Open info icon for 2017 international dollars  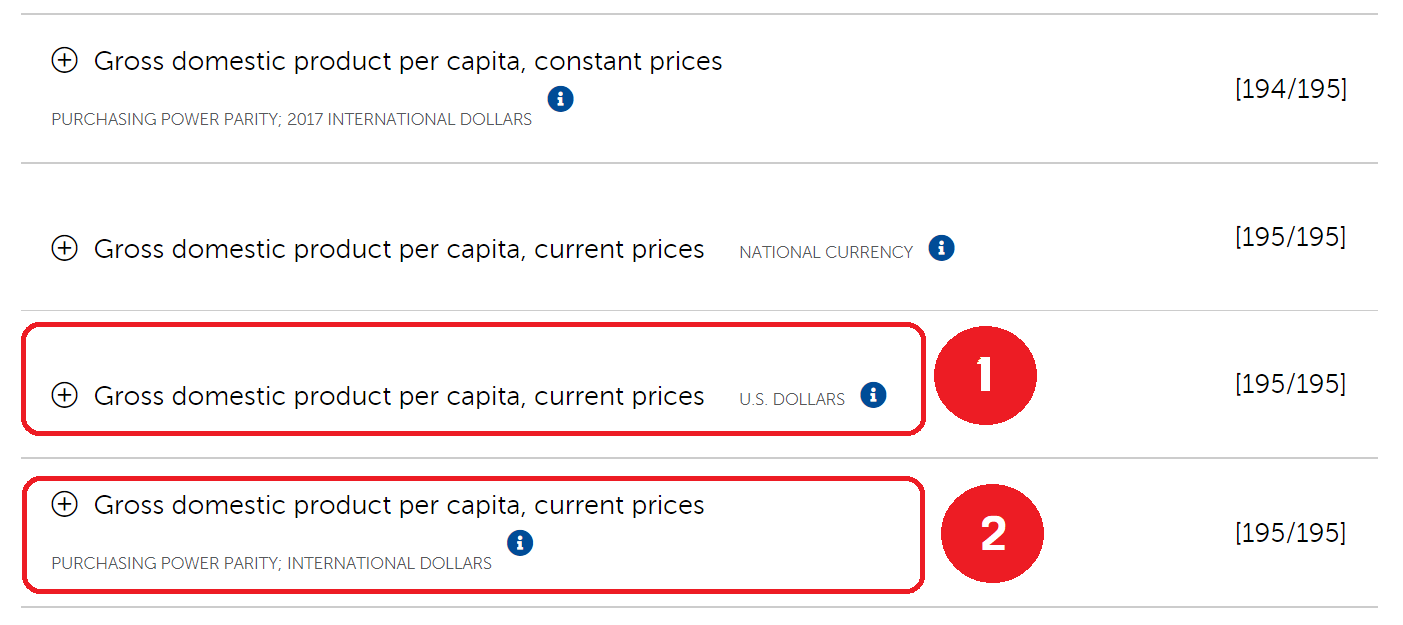click(x=561, y=99)
